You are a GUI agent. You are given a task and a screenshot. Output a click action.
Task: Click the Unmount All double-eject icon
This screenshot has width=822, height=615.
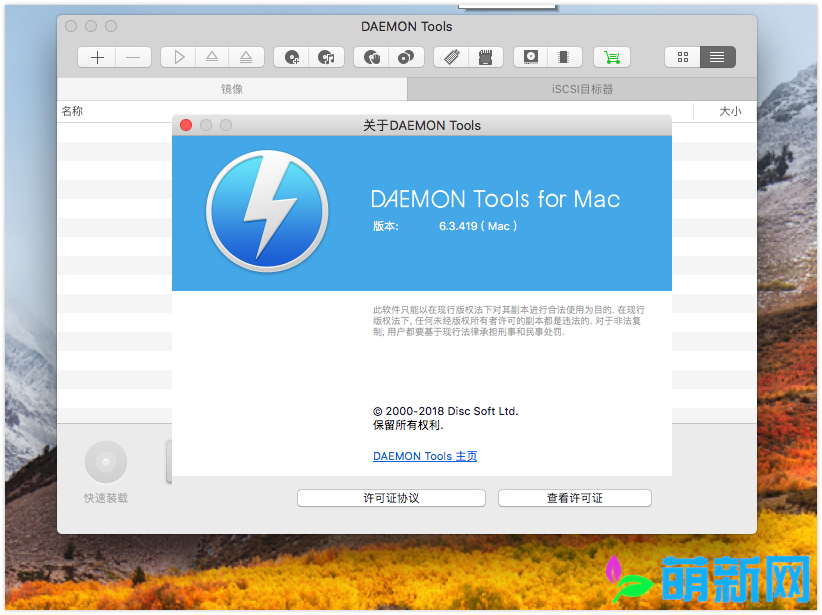pyautogui.click(x=247, y=57)
